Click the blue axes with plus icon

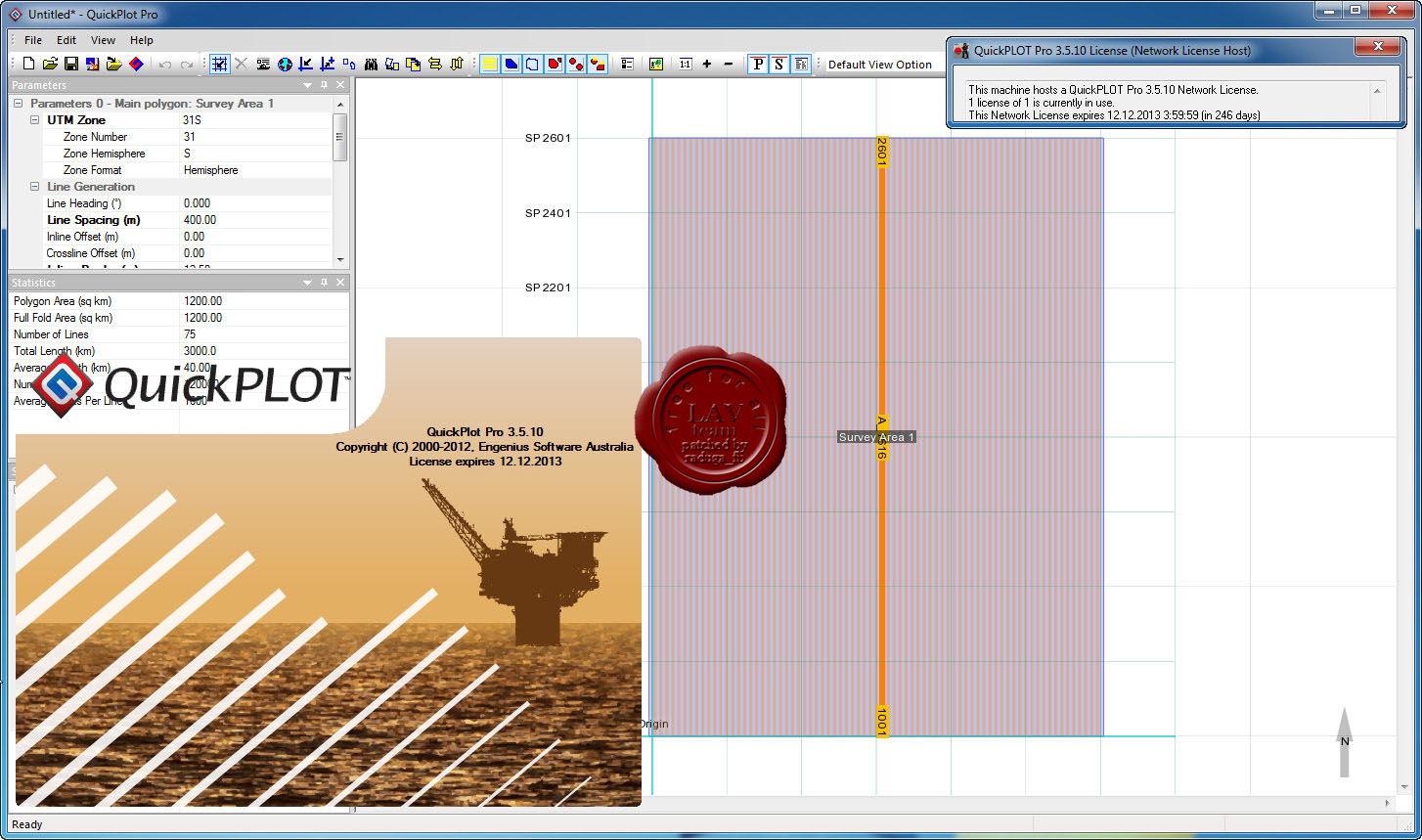pyautogui.click(x=328, y=64)
